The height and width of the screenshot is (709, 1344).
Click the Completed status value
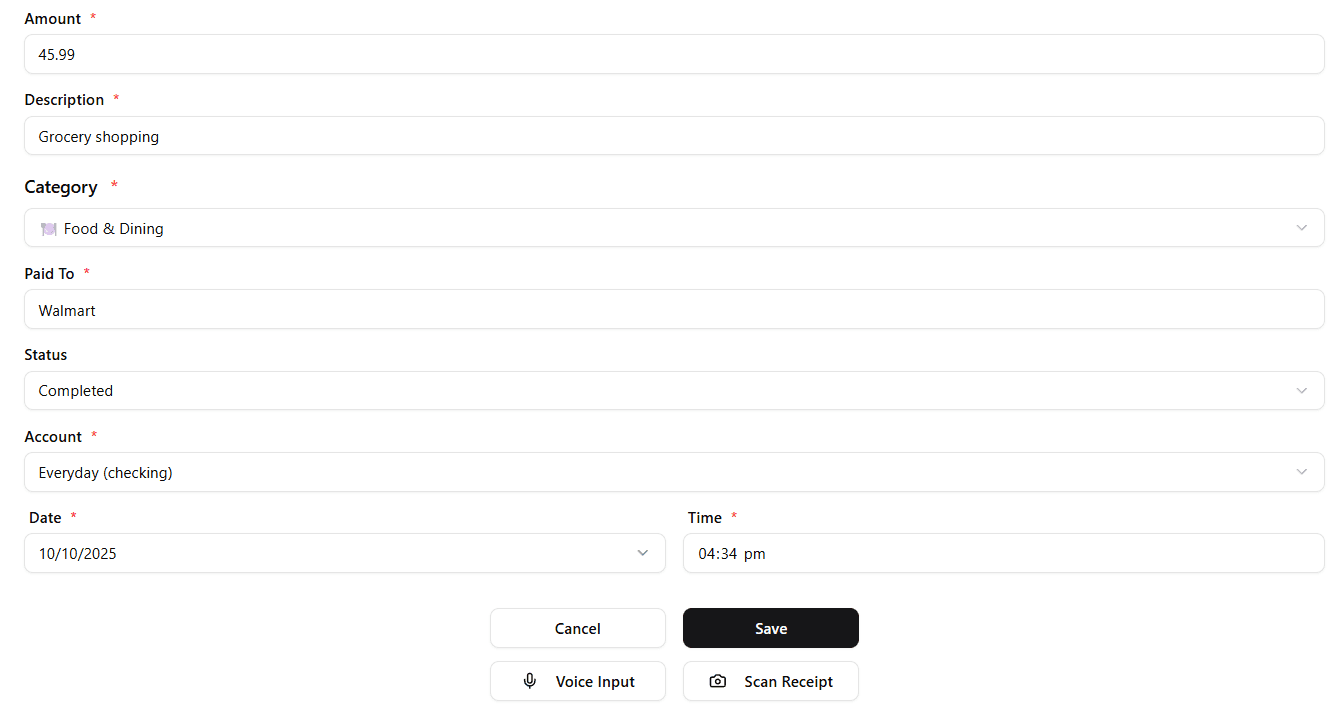coord(76,391)
